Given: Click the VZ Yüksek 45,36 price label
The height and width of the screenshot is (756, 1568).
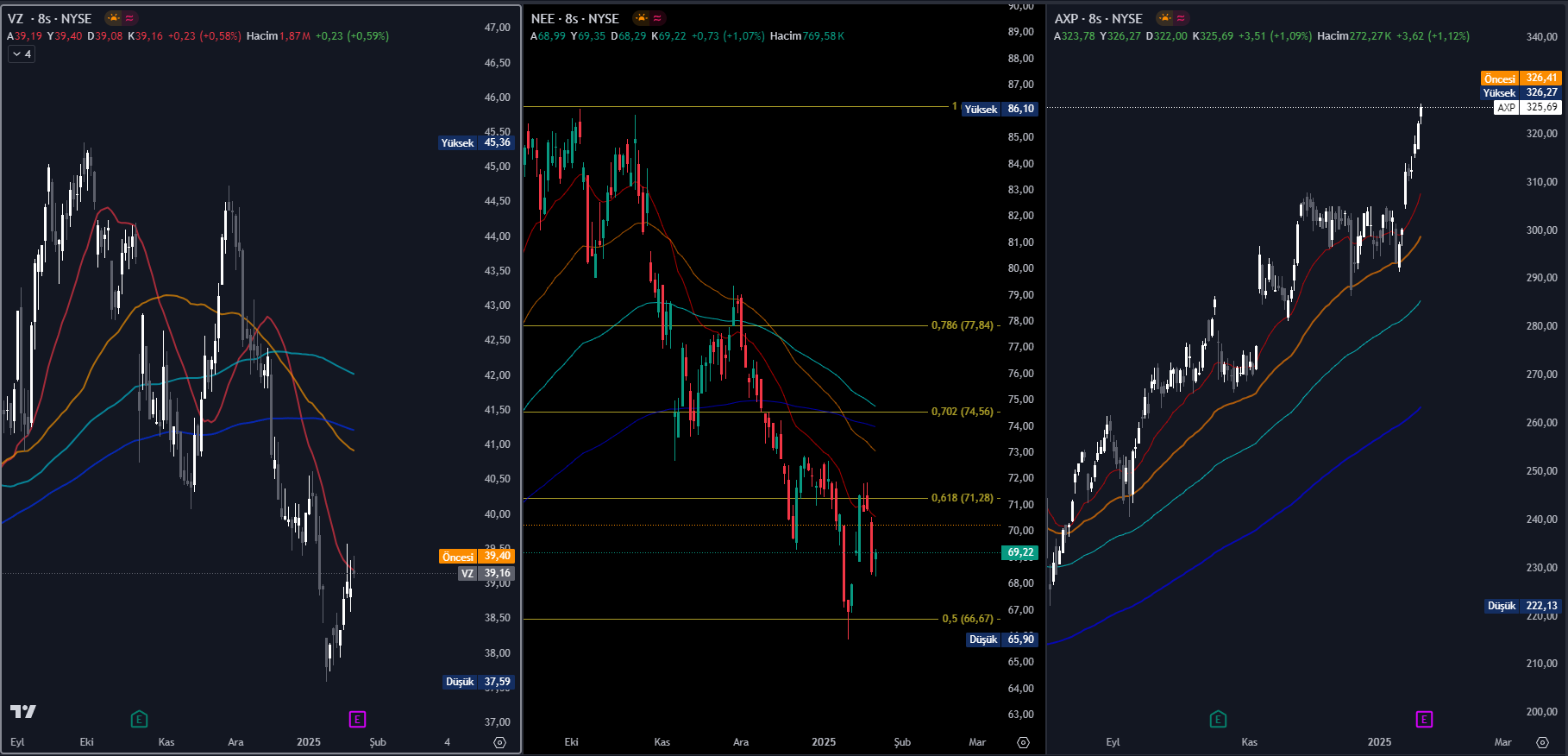Looking at the screenshot, I should pyautogui.click(x=476, y=143).
